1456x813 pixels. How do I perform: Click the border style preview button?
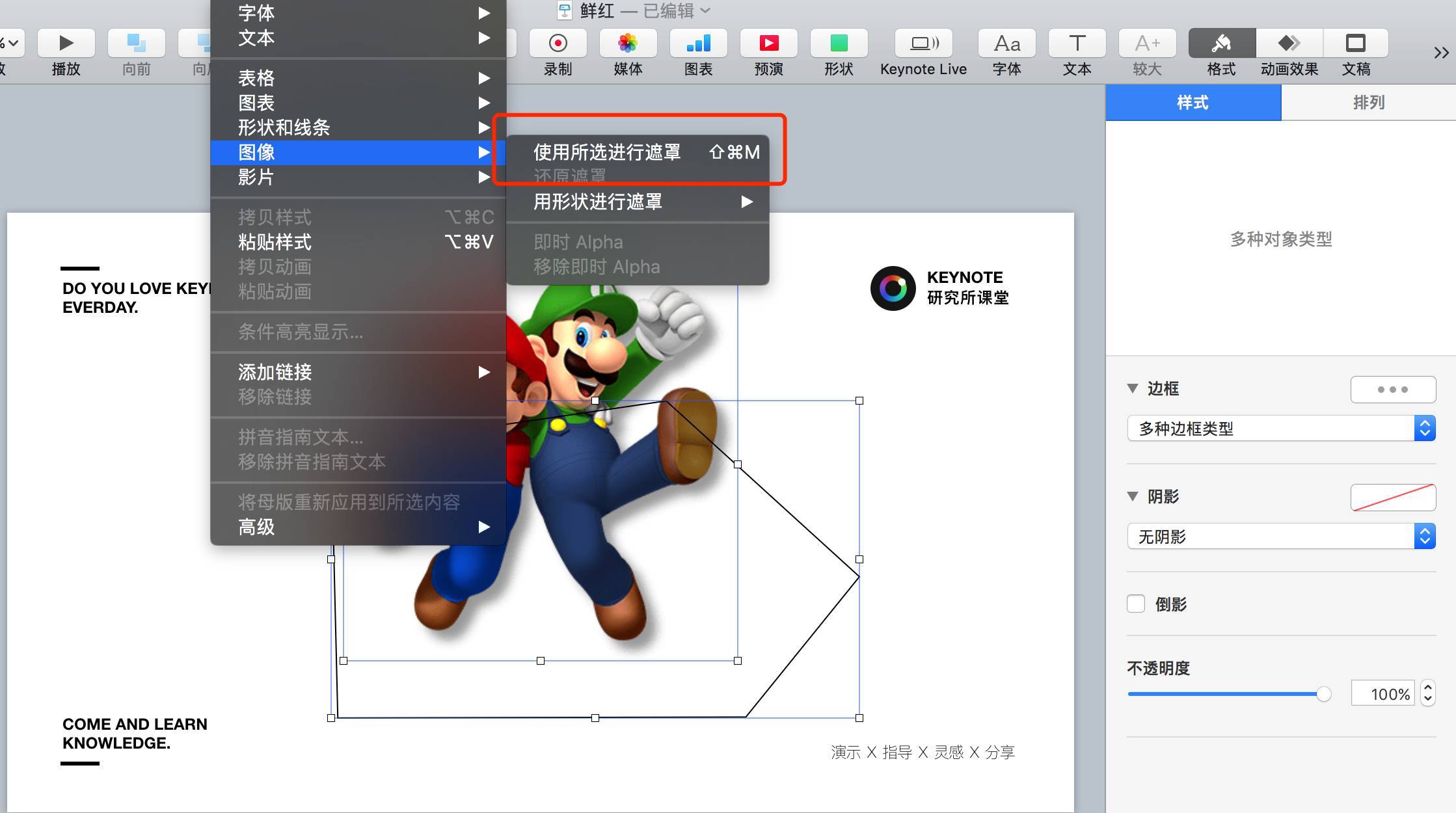point(1393,389)
